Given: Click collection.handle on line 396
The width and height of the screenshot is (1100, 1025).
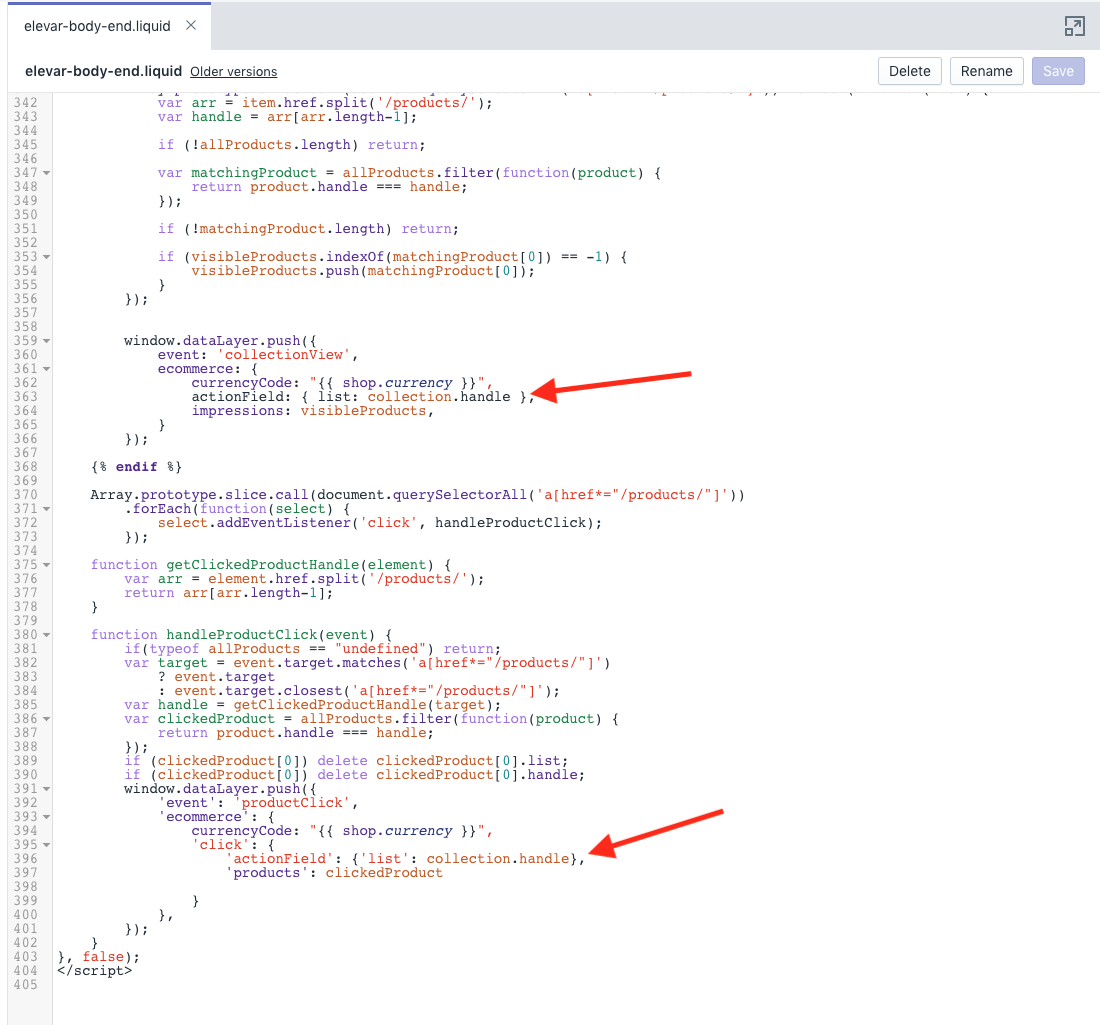Looking at the screenshot, I should pos(498,859).
